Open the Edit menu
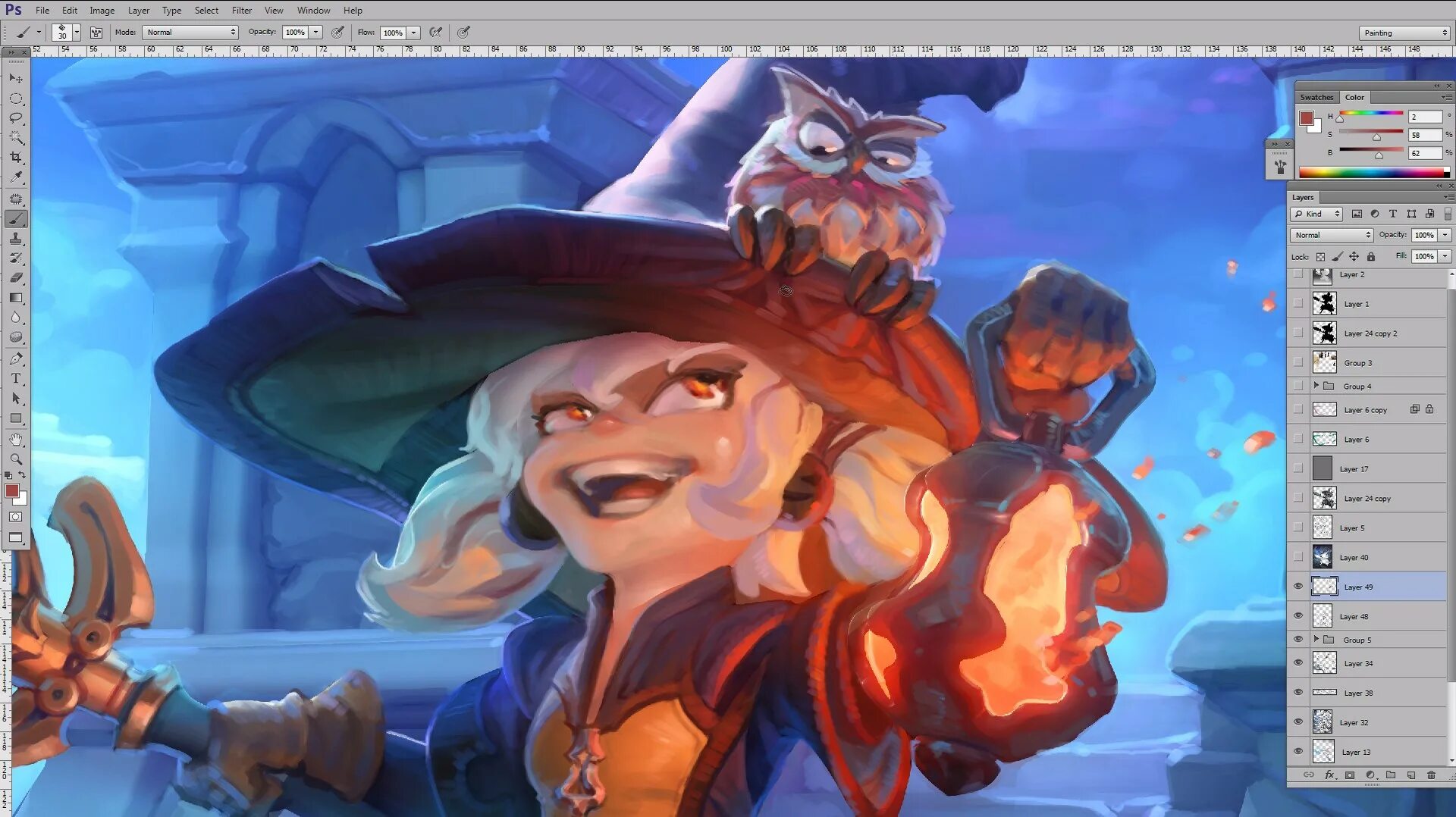This screenshot has width=1456, height=817. tap(70, 11)
